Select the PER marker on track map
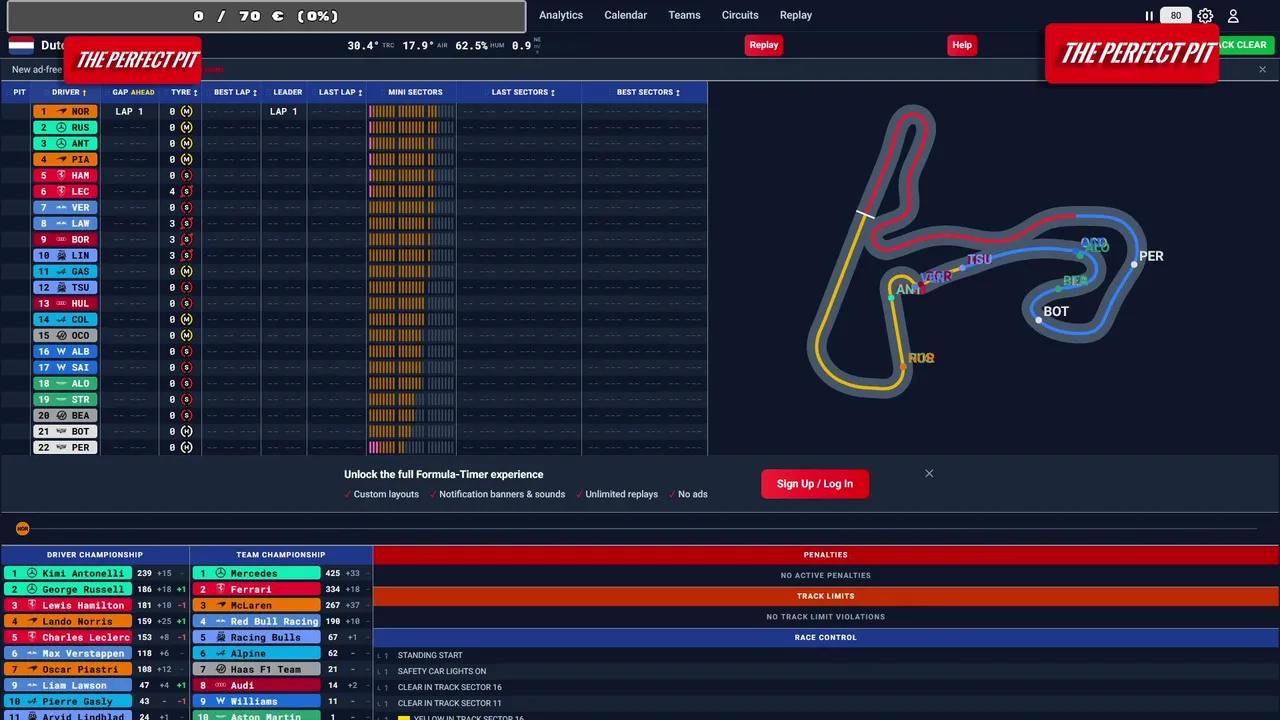This screenshot has width=1280, height=720. [1150, 256]
